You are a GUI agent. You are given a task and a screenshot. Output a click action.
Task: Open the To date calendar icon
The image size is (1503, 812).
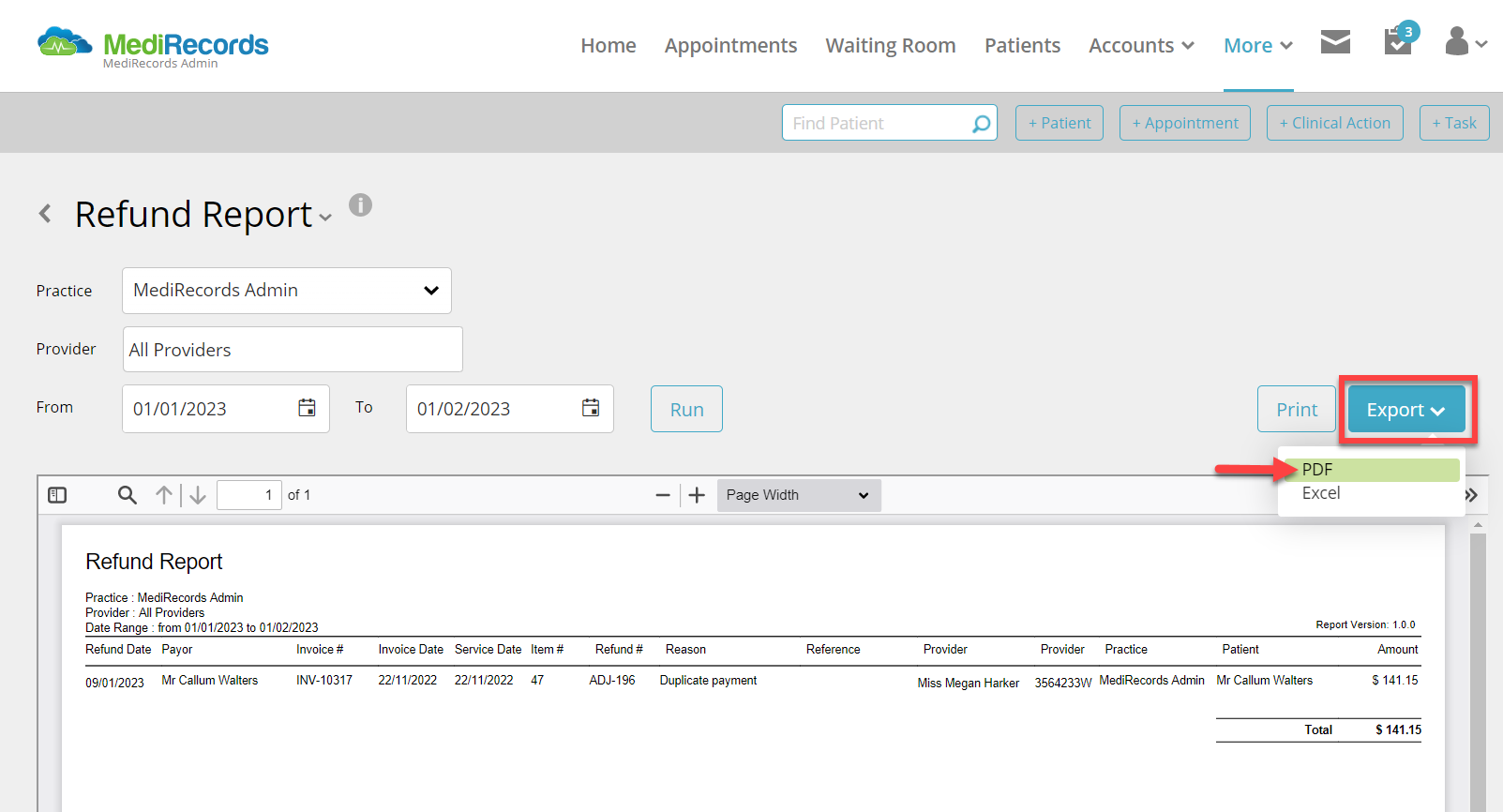tap(591, 408)
